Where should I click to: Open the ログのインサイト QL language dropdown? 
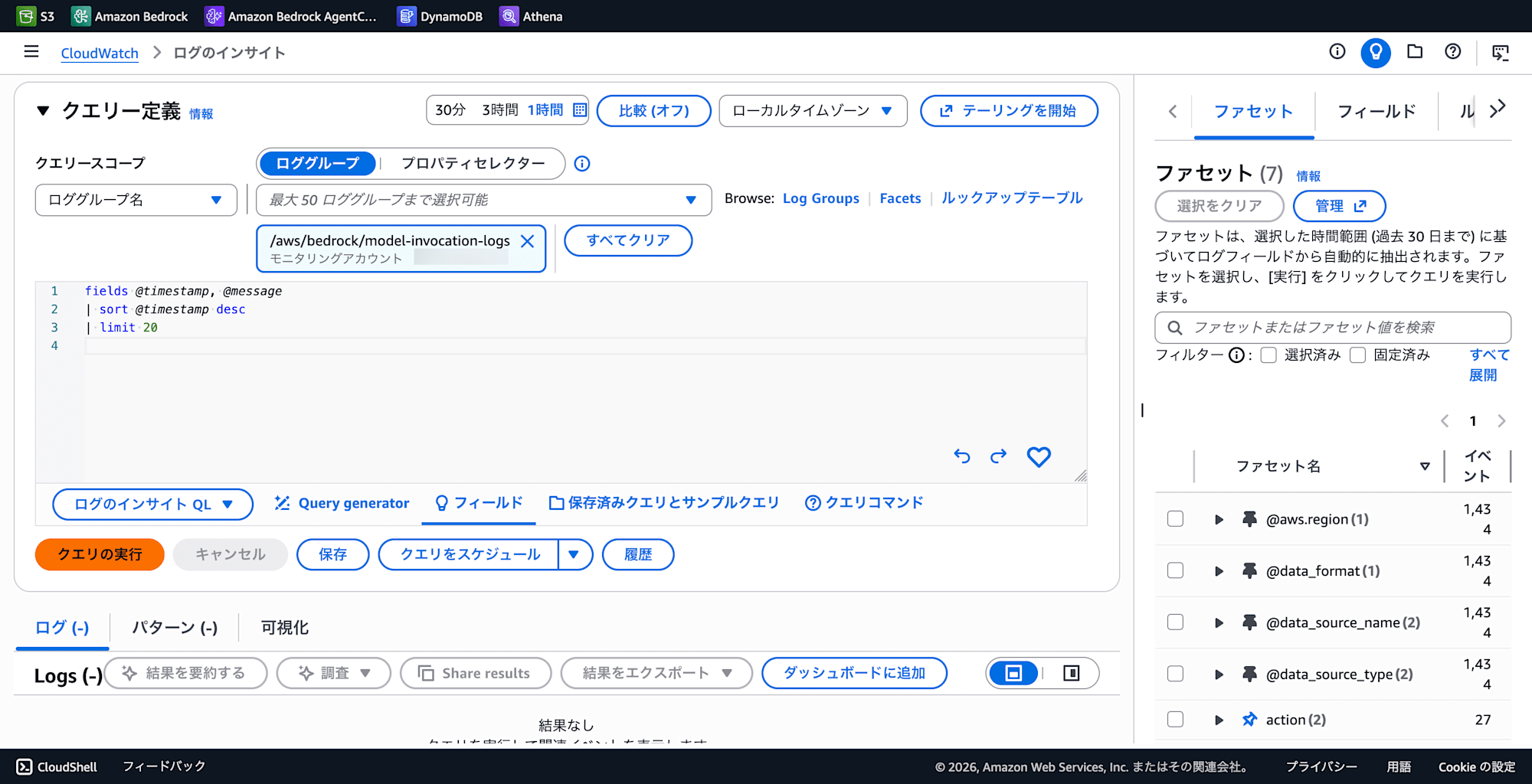click(152, 505)
